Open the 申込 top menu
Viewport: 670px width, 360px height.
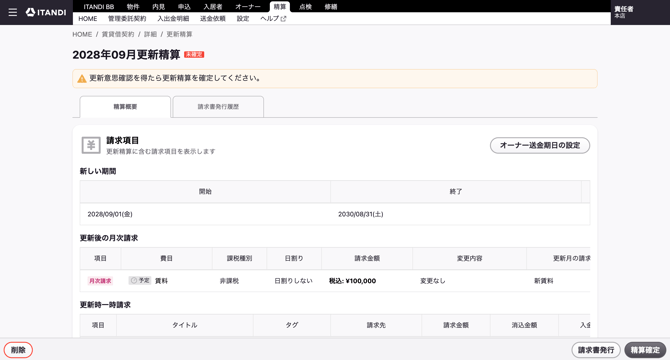[x=184, y=7]
